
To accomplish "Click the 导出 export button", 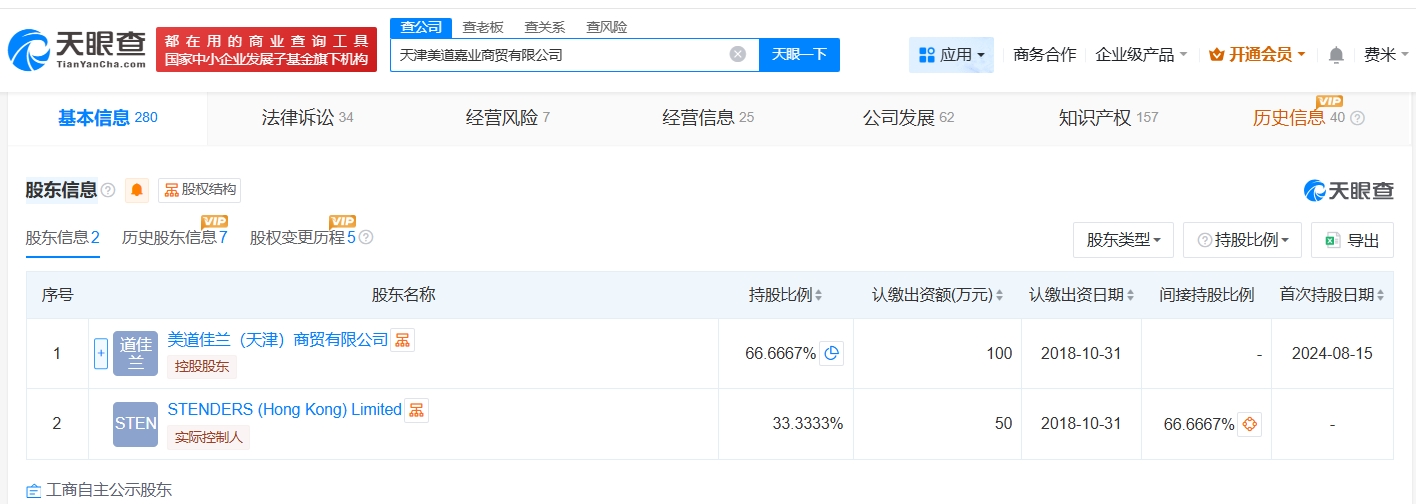I will [x=1351, y=240].
